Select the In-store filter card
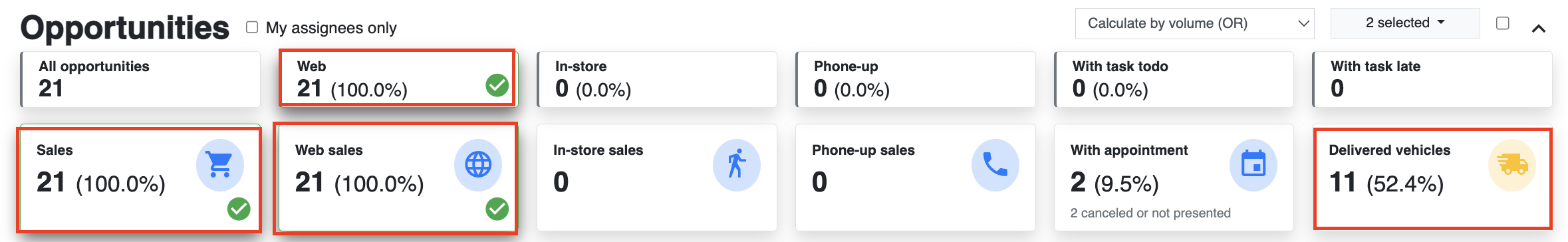This screenshot has height=242, width=1568. 657,79
